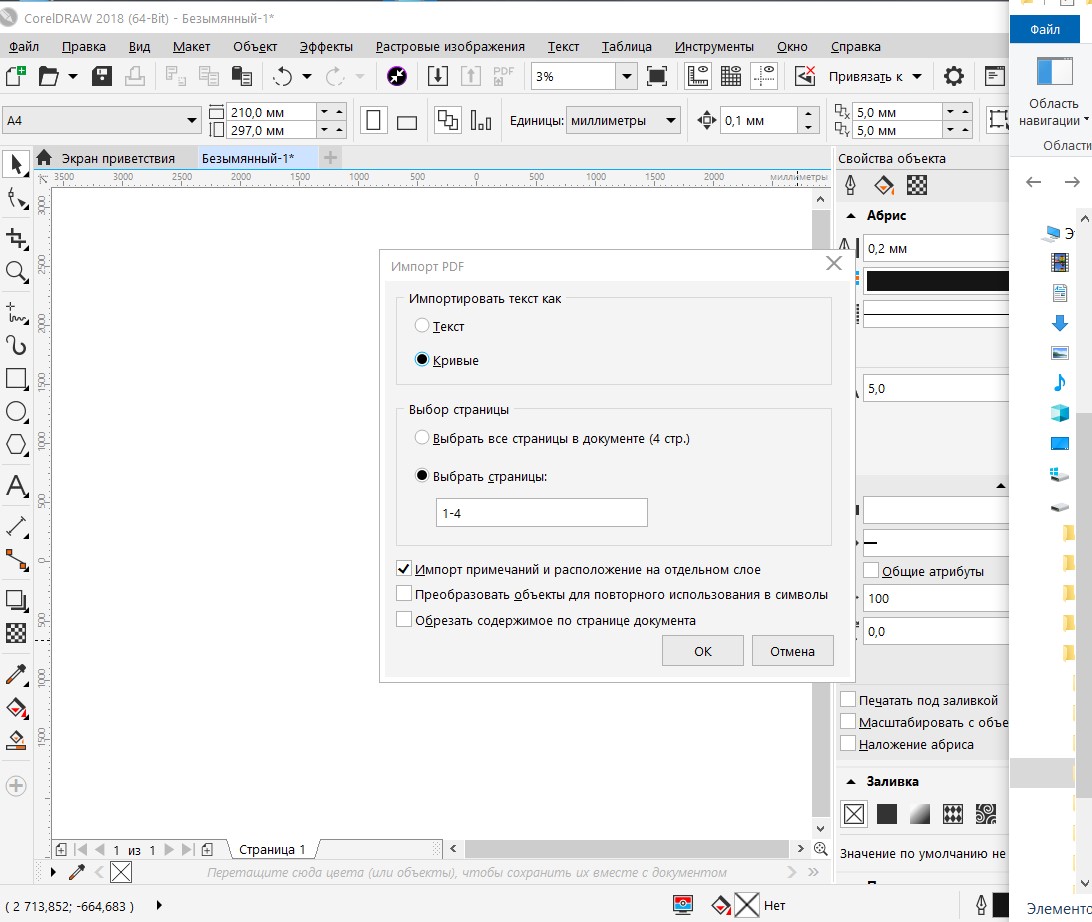The image size is (1092, 922).
Task: Choose all pages in document radio option
Action: tap(422, 438)
